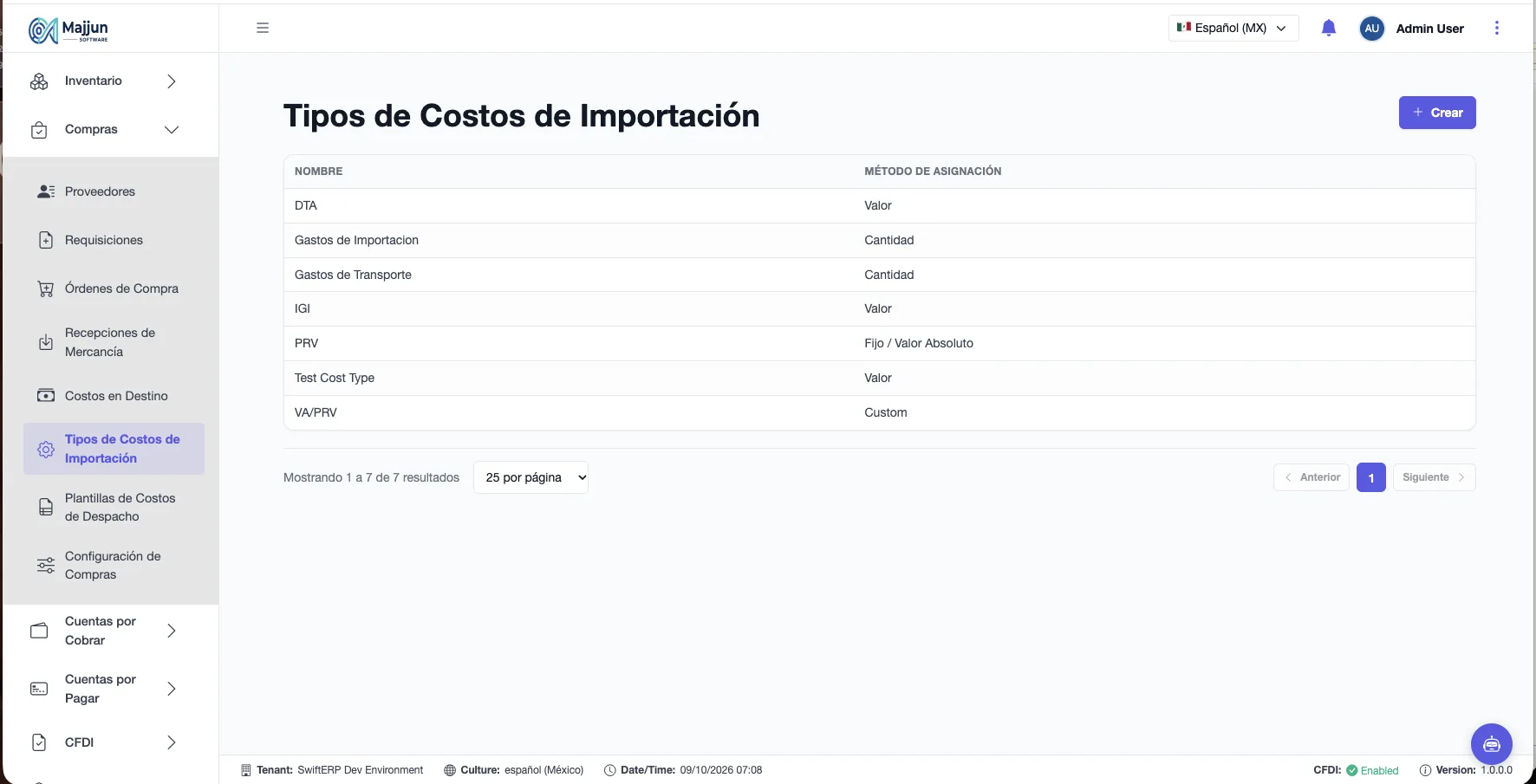
Task: Click the Configuración de Compras sliders icon
Action: 46,566
